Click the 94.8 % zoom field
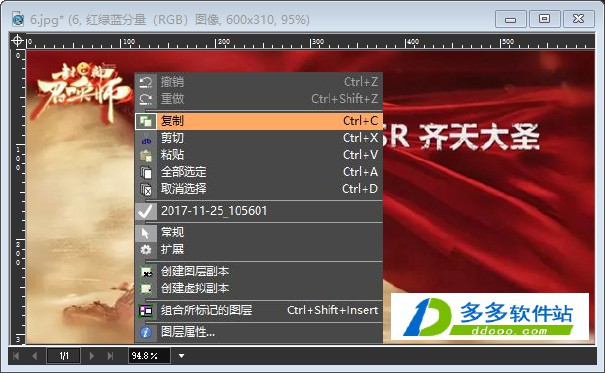The width and height of the screenshot is (605, 373). 149,356
